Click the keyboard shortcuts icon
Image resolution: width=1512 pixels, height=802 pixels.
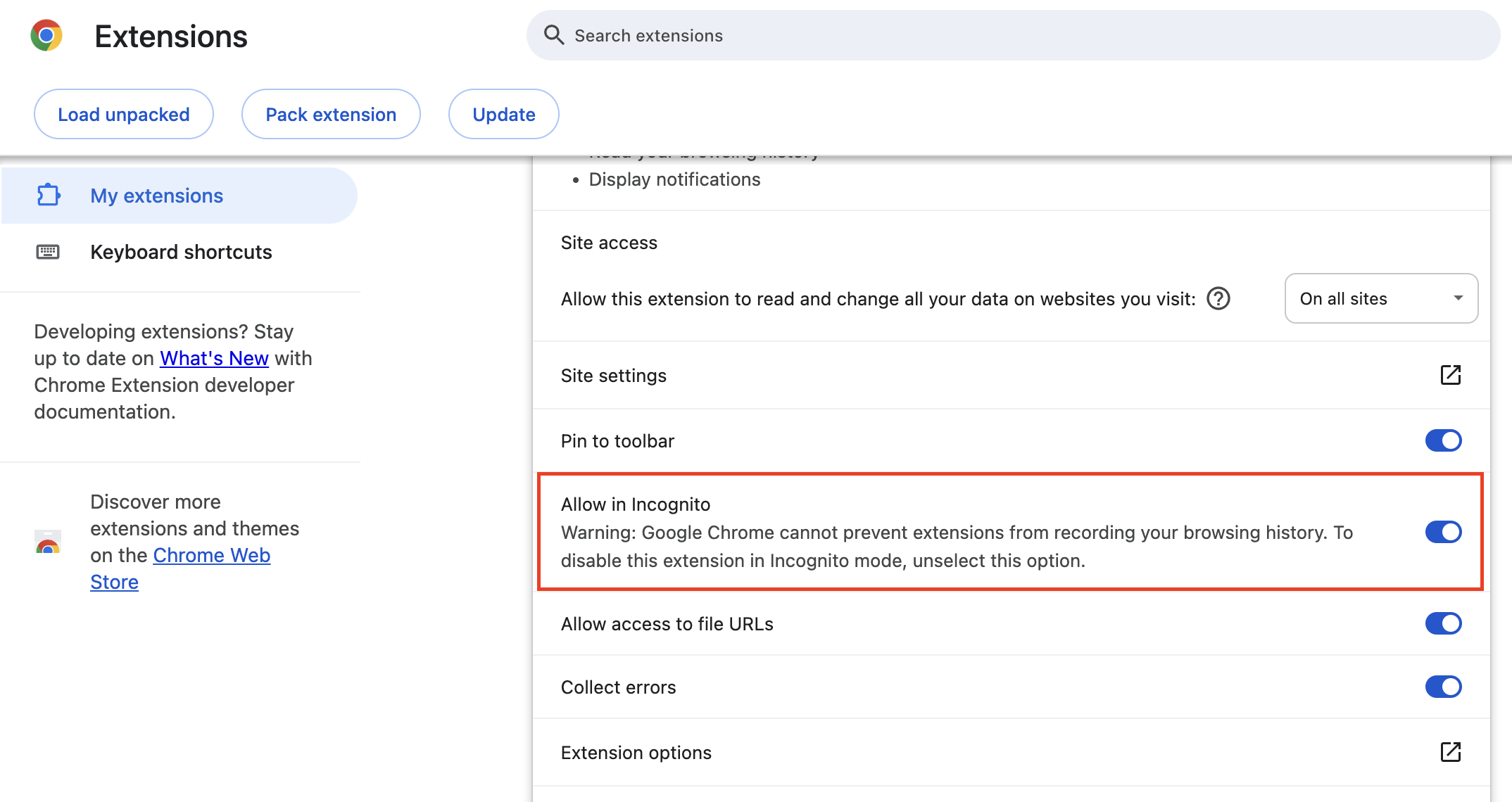tap(47, 252)
